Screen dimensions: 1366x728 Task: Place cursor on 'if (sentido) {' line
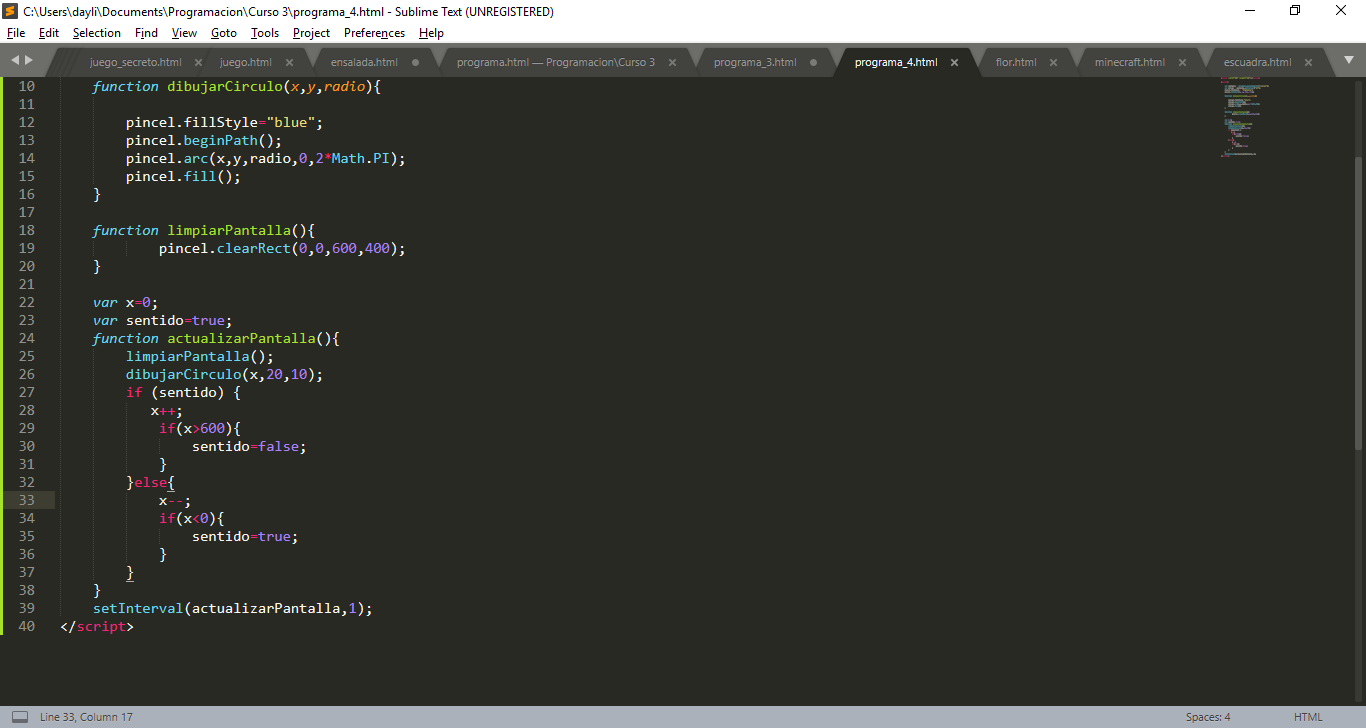[183, 392]
